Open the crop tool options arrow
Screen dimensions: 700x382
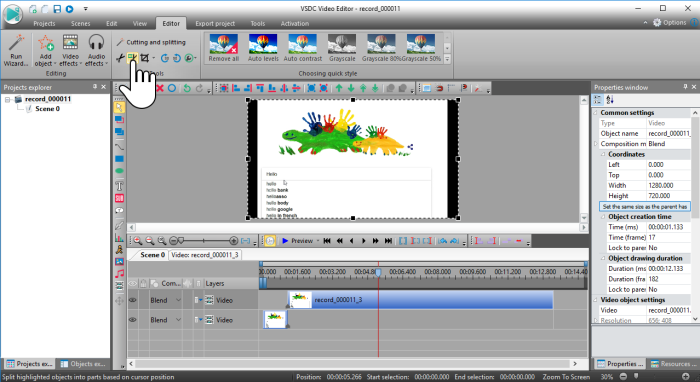click(x=154, y=58)
